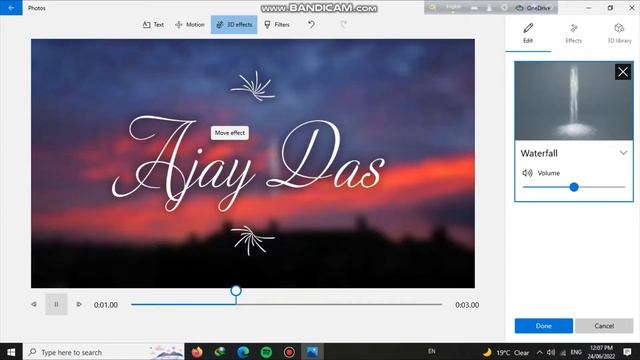Viewport: 640px width, 360px height.
Task: Open the taskbar clock and date
Action: coord(600,352)
